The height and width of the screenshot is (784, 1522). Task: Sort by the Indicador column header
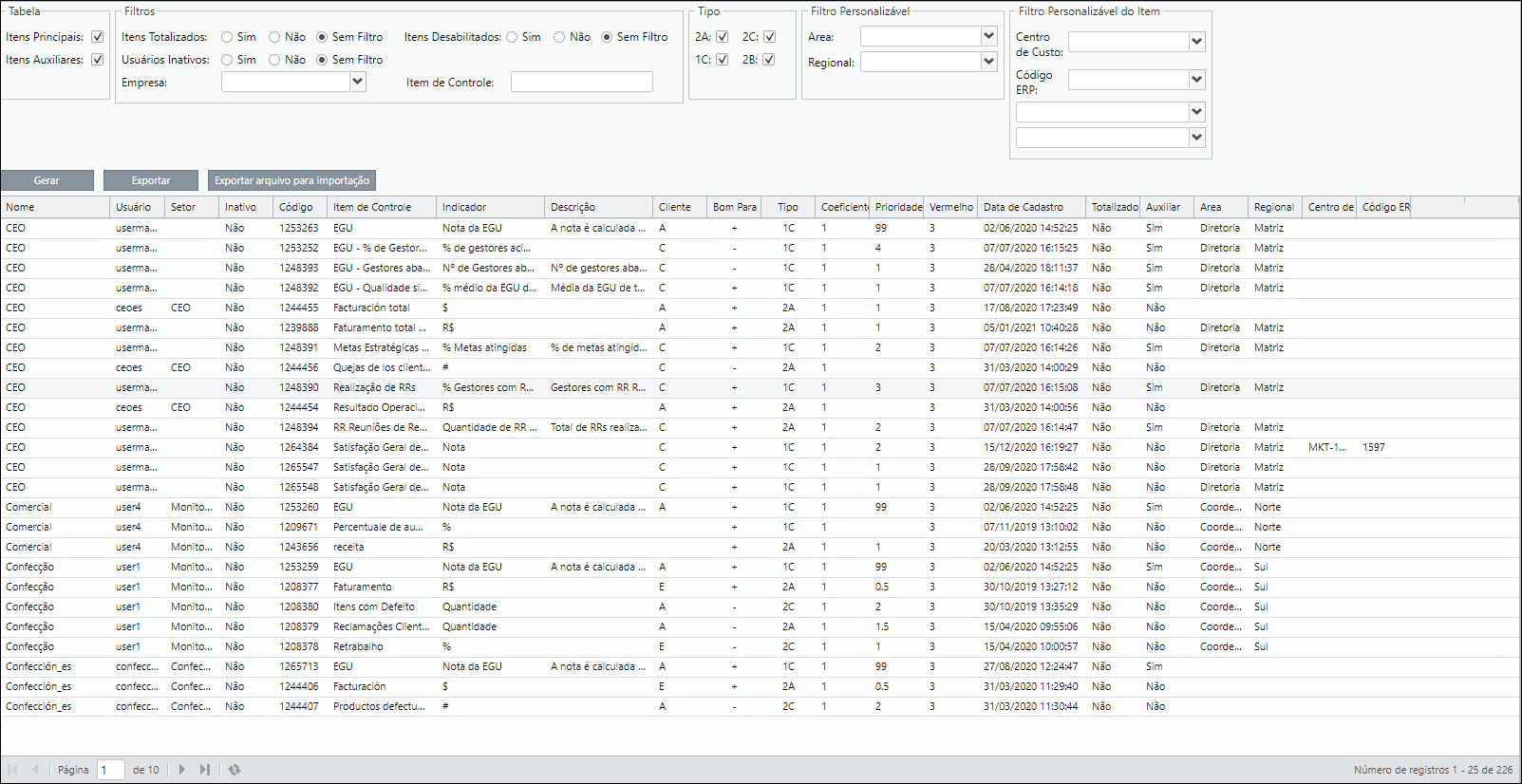tap(491, 207)
